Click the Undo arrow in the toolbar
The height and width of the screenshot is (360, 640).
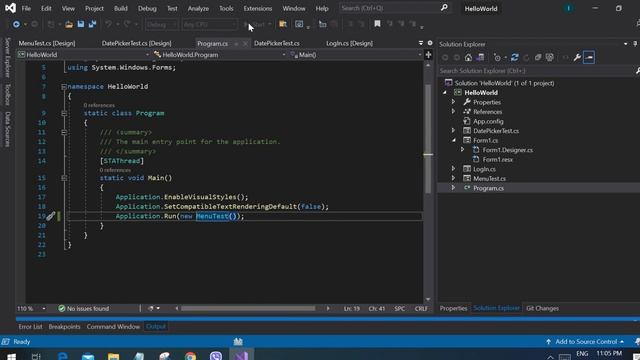pyautogui.click(x=108, y=24)
